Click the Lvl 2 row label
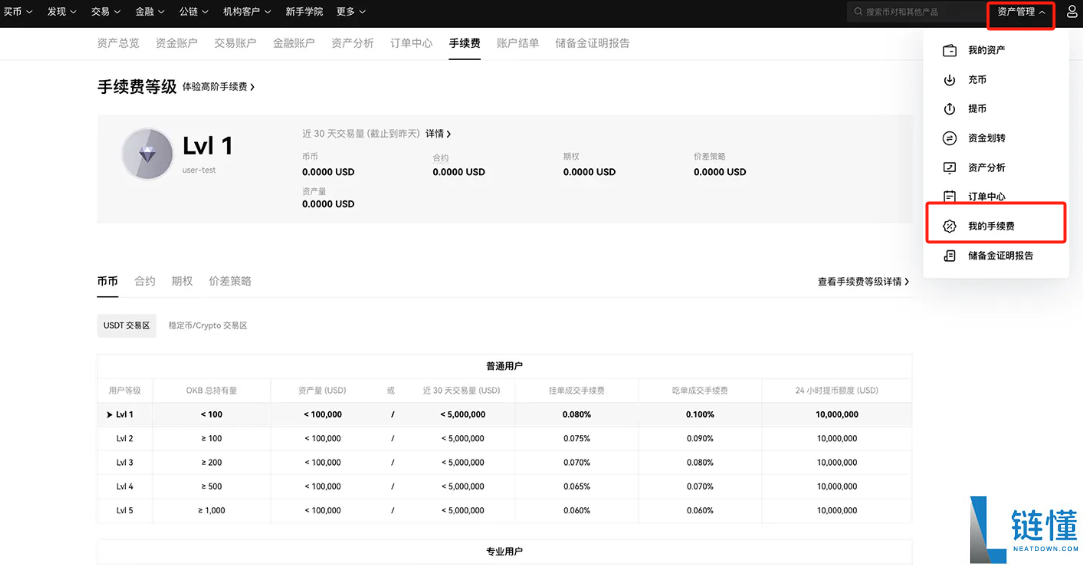1083x565 pixels. (x=124, y=439)
